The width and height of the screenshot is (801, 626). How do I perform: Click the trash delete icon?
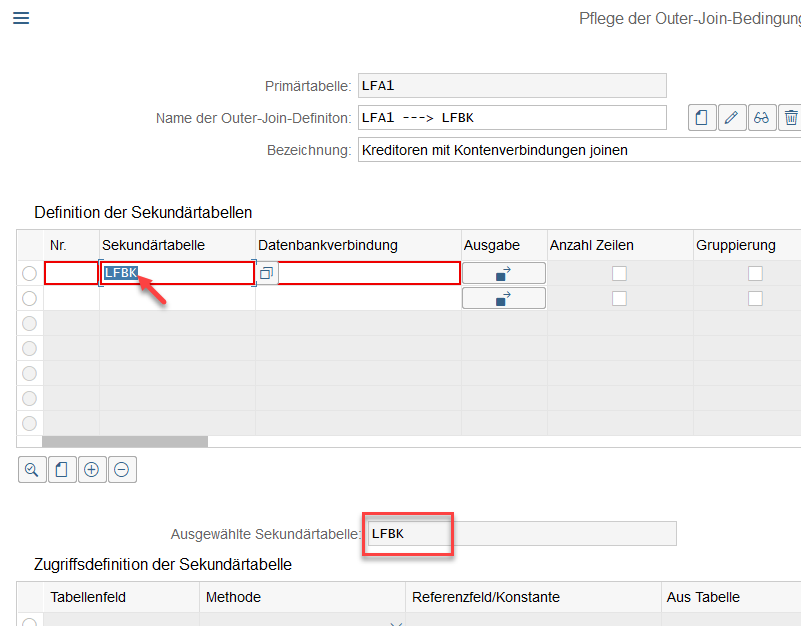[790, 118]
